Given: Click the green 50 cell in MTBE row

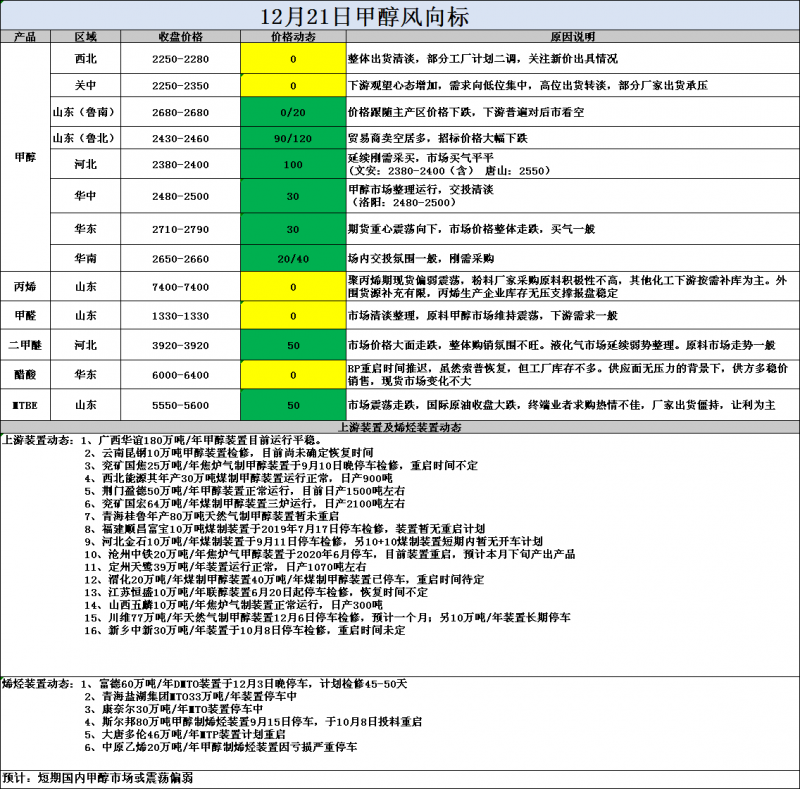Looking at the screenshot, I should pos(293,405).
